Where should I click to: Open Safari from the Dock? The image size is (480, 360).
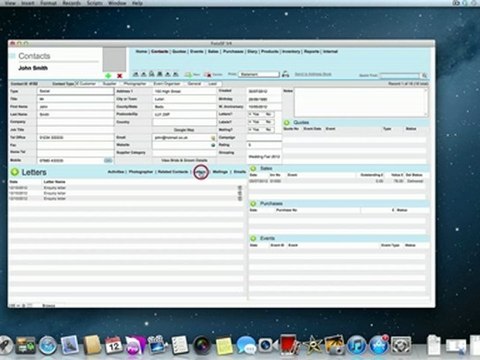[47, 346]
